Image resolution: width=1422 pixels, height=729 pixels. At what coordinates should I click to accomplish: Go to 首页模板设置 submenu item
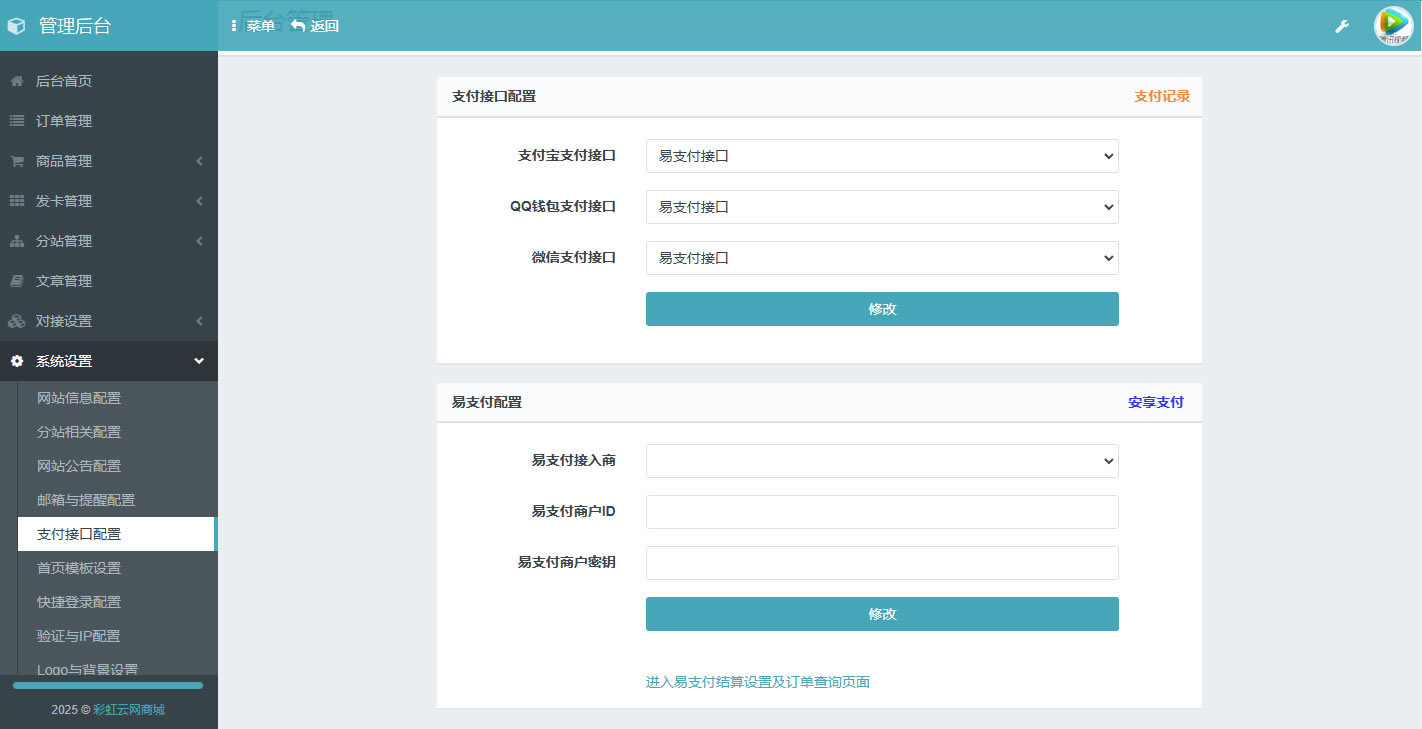(x=79, y=568)
